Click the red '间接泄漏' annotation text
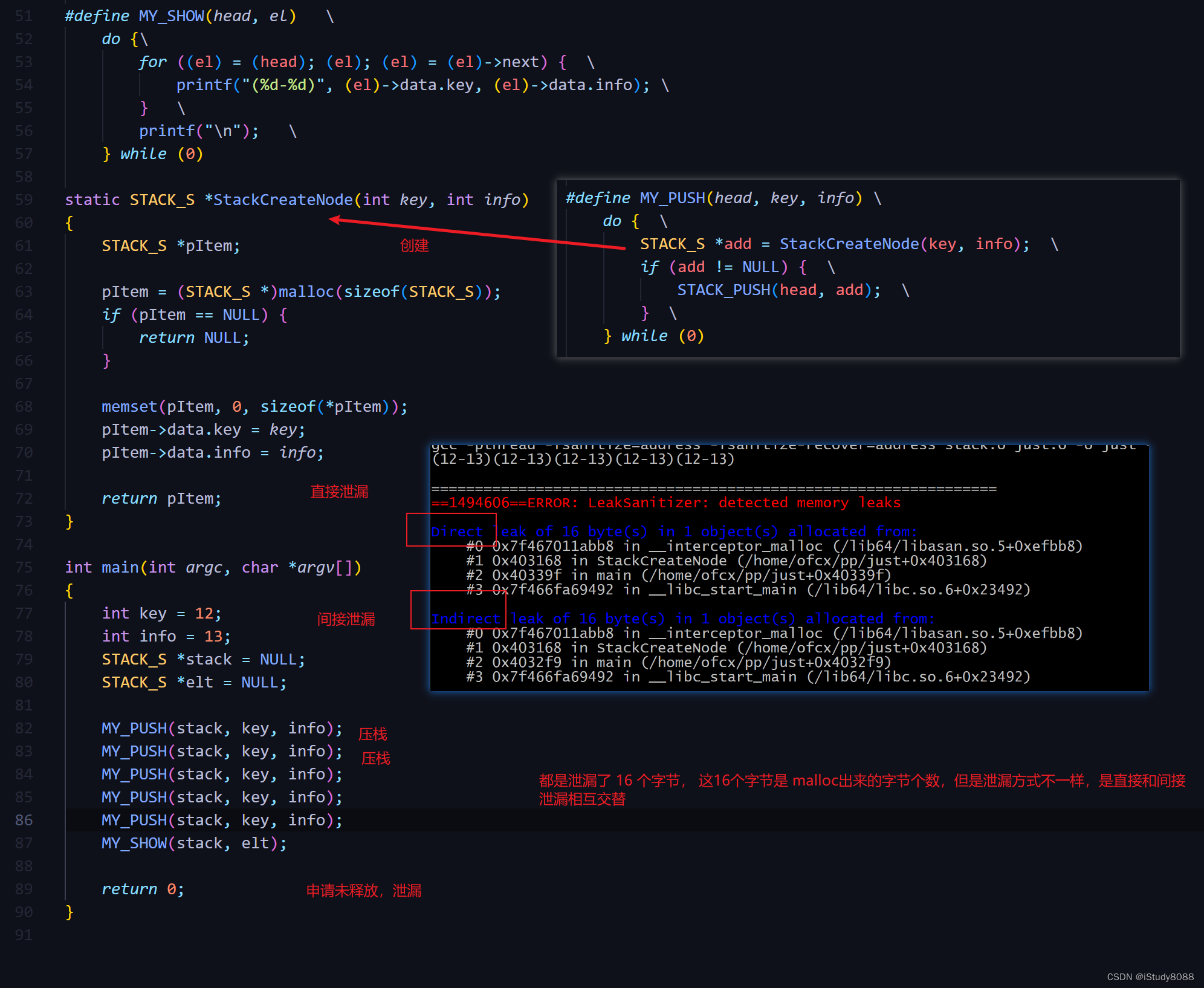 346,619
